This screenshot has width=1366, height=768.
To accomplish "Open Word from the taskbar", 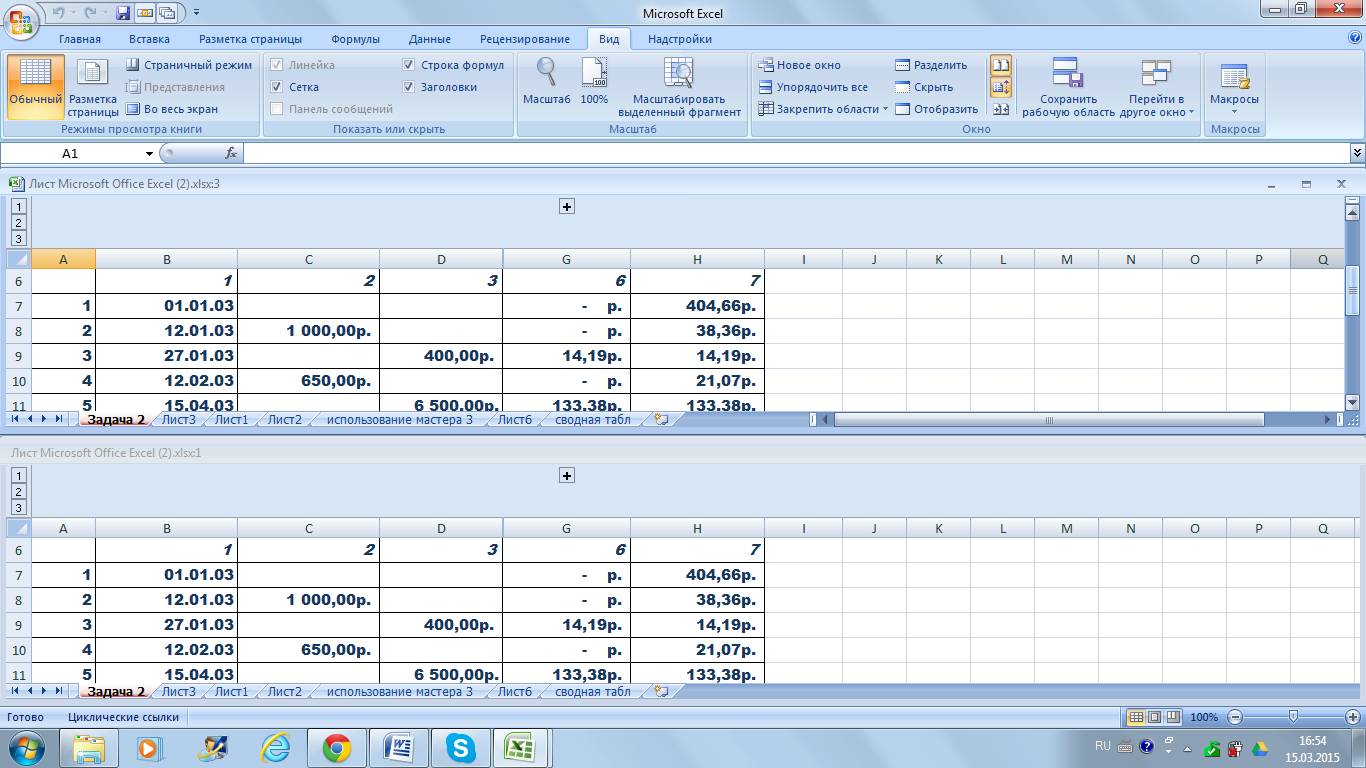I will (x=399, y=747).
